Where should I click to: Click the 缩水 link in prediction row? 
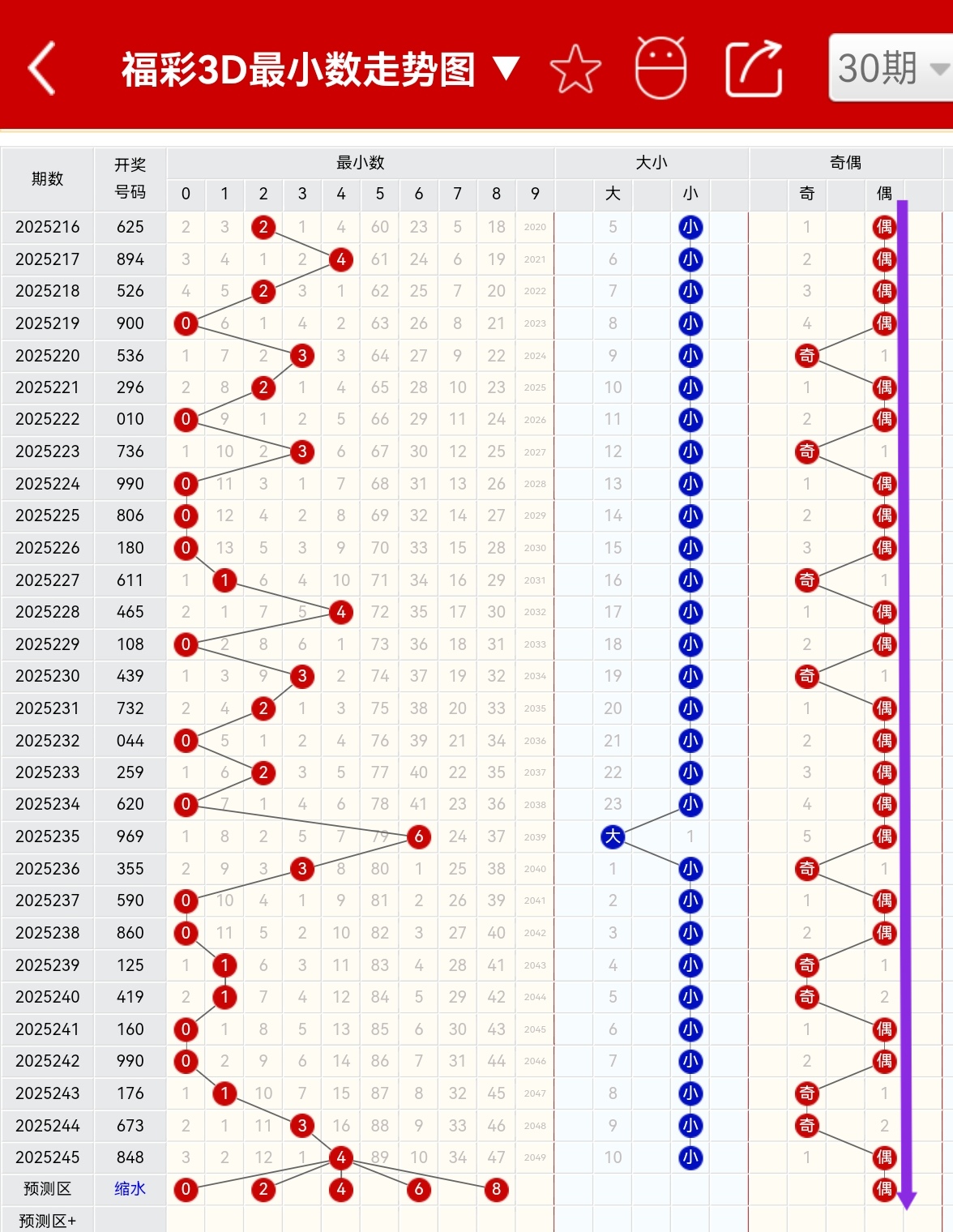(x=130, y=1189)
